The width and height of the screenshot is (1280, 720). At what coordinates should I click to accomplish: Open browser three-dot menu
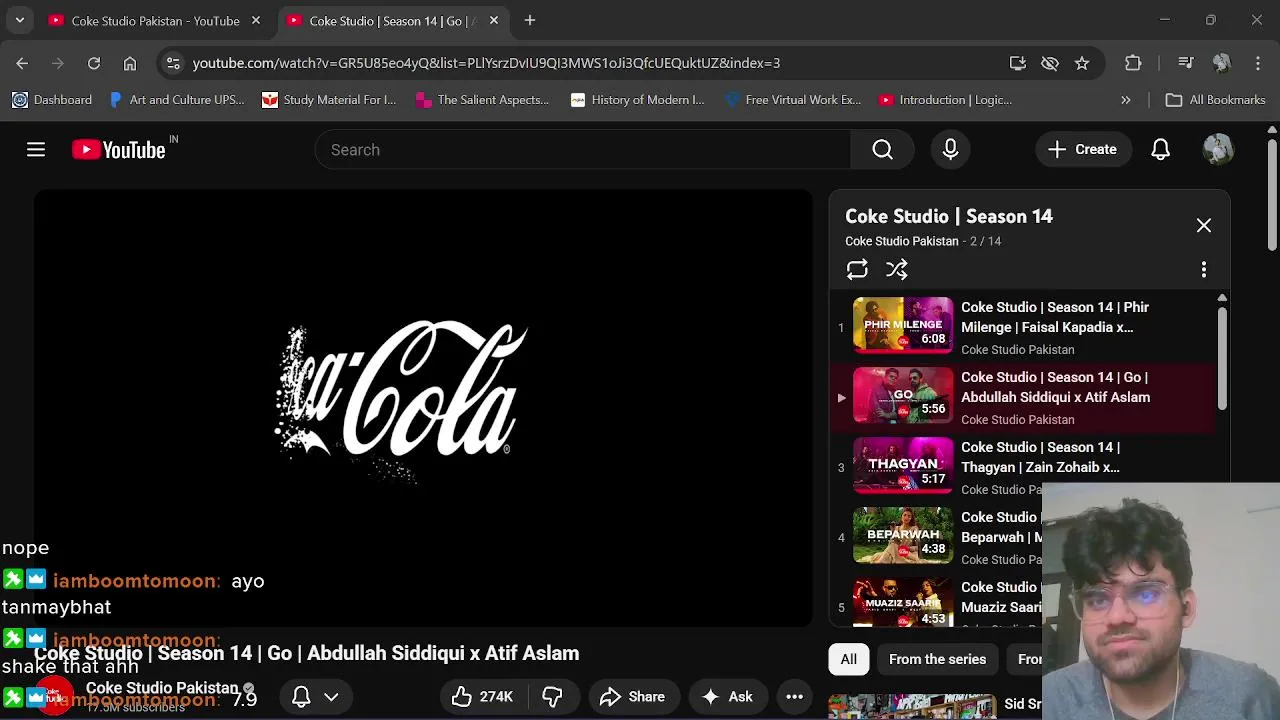click(1258, 63)
